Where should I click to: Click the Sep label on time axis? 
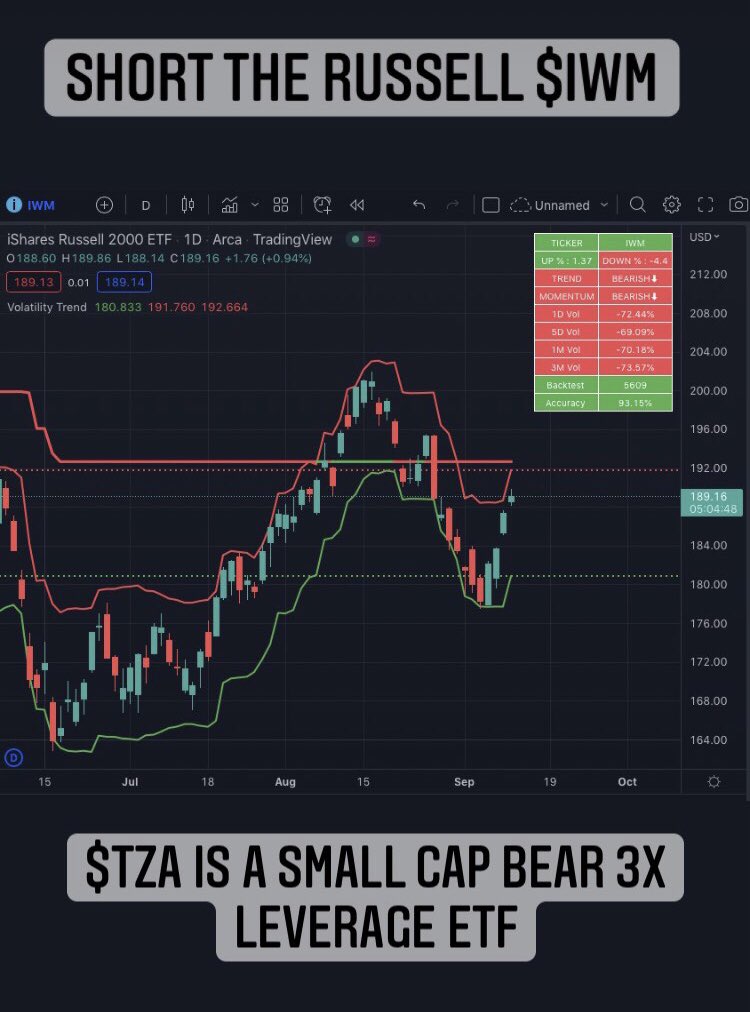463,782
